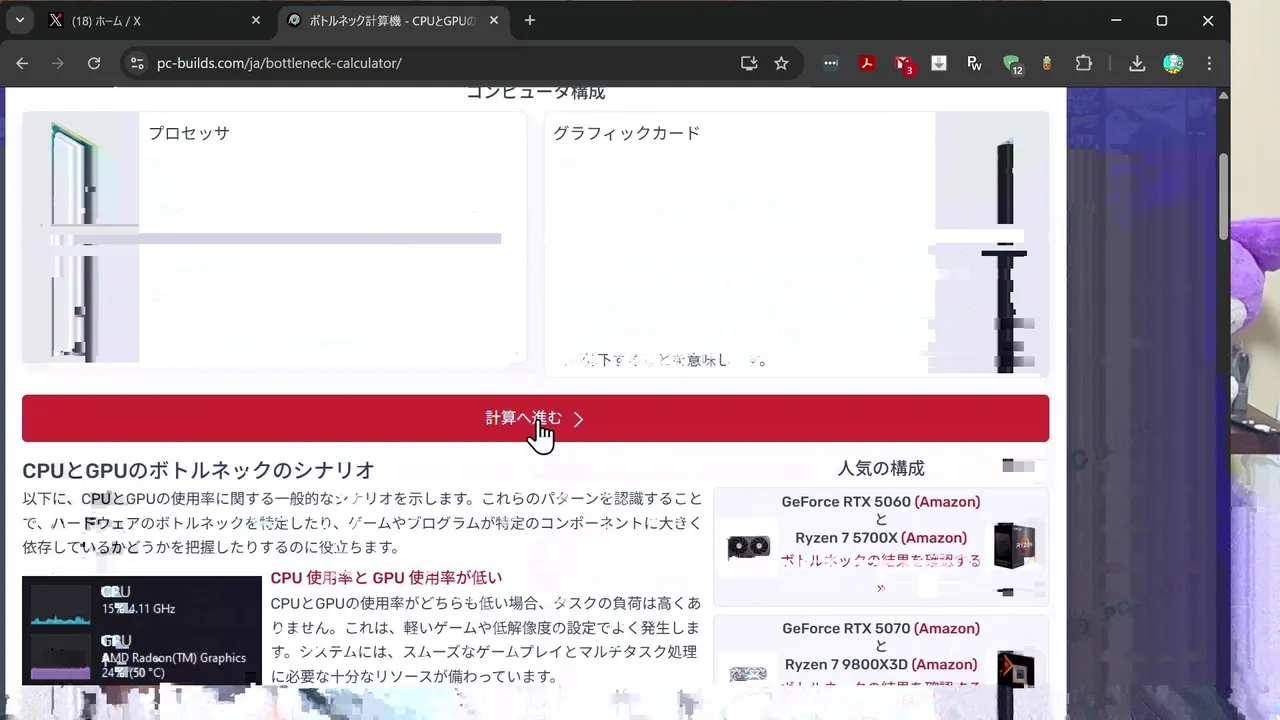Click the install app icon in address bar
This screenshot has width=1280, height=720.
pos(749,63)
